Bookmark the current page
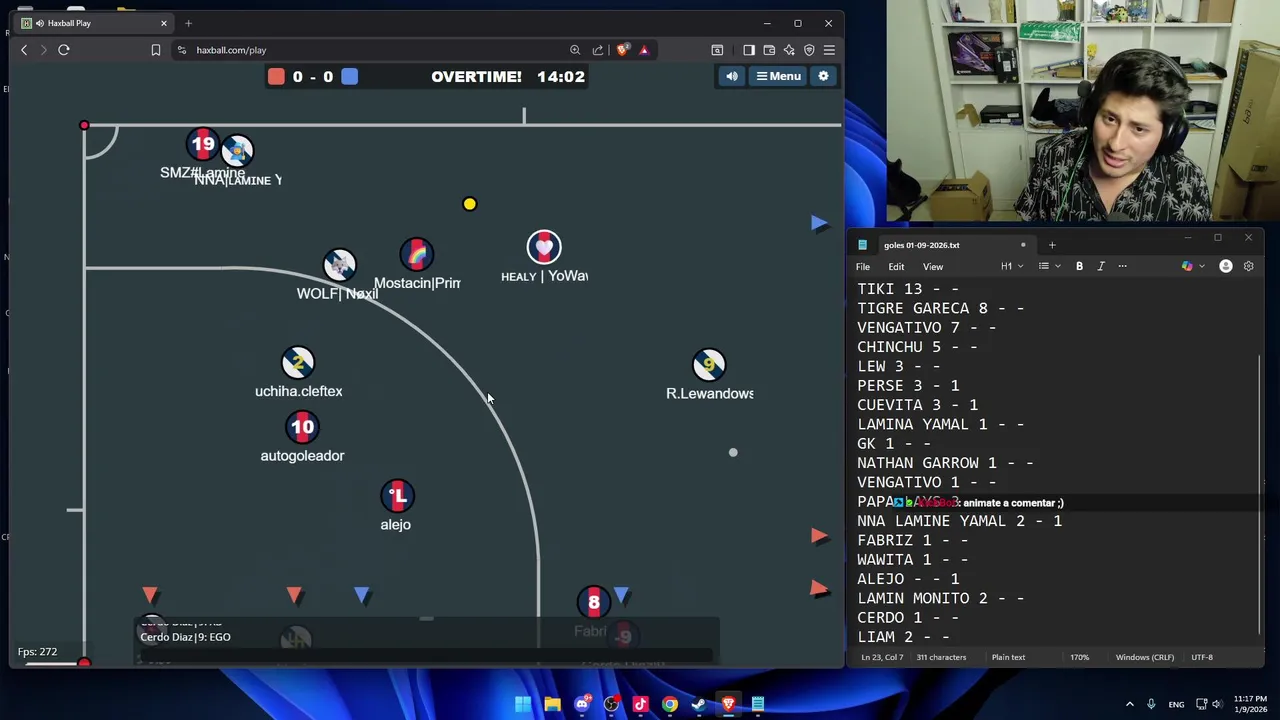 click(x=155, y=50)
